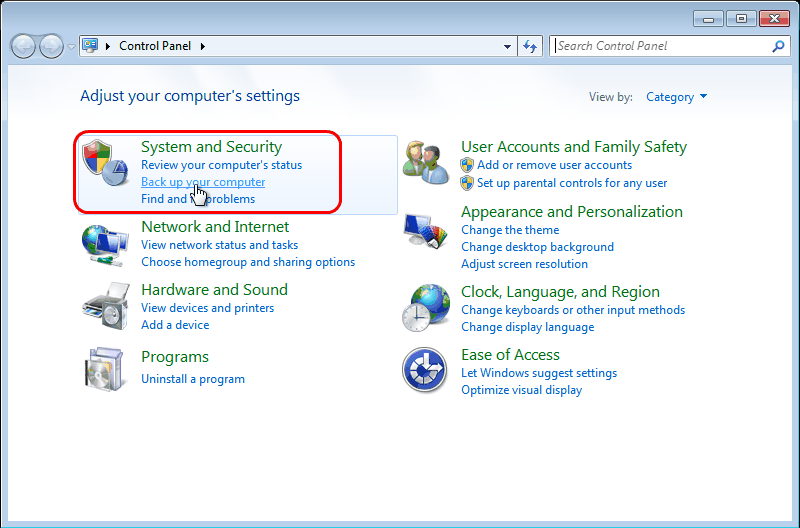
Task: Click the refresh icon beside address bar
Action: 530,46
